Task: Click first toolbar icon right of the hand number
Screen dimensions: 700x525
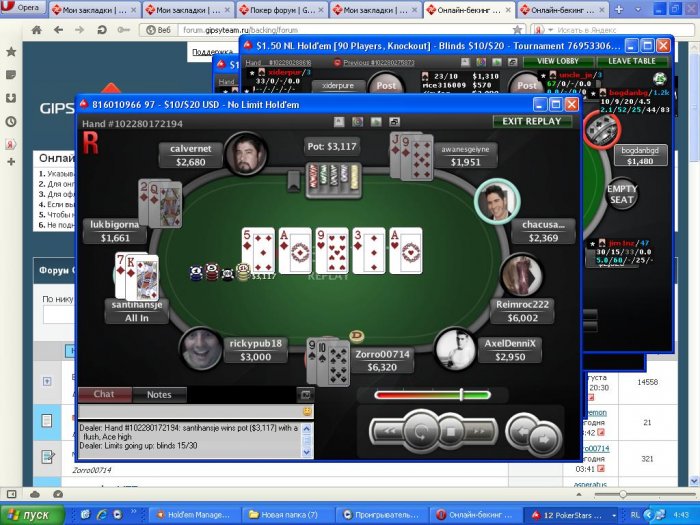Action: 339,122
